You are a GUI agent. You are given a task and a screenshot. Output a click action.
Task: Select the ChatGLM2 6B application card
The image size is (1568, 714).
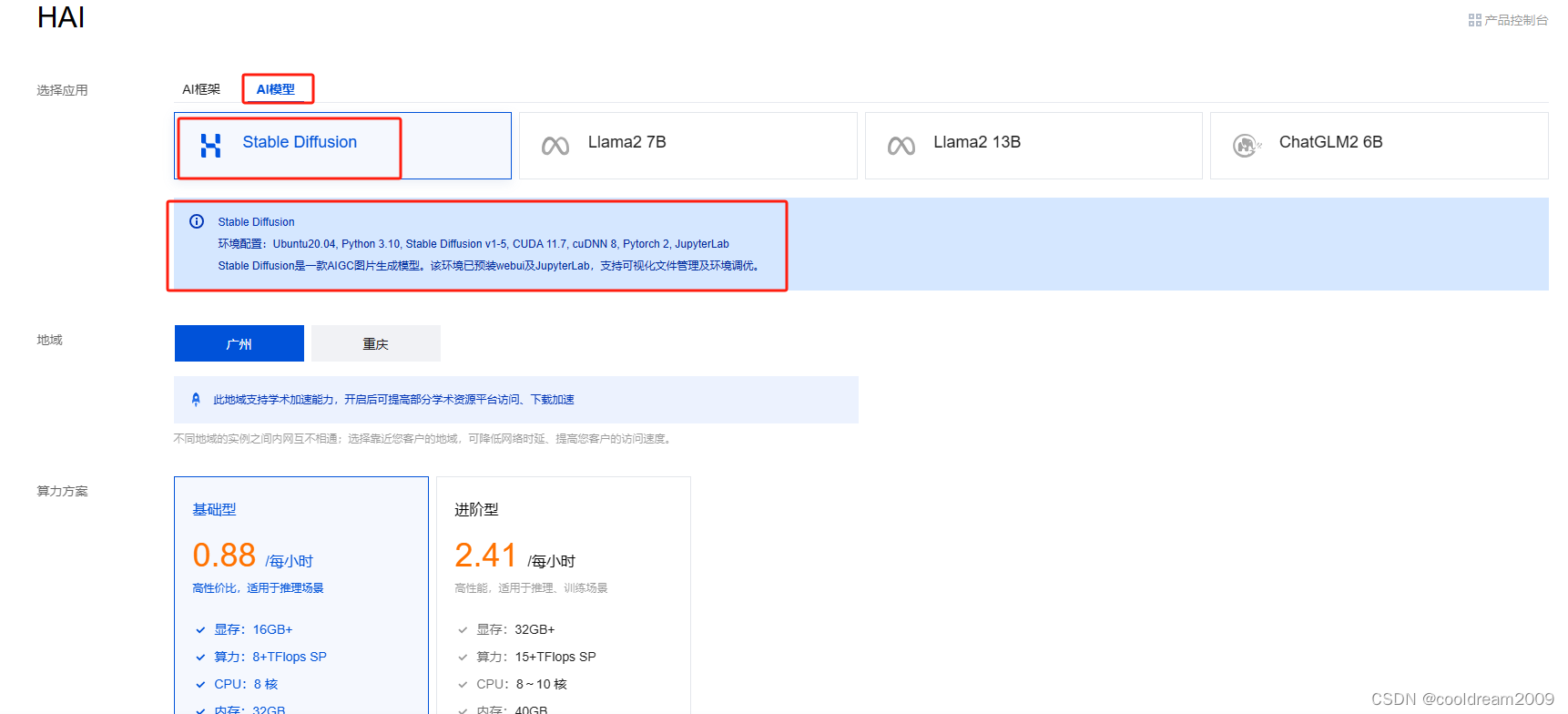click(x=1380, y=146)
